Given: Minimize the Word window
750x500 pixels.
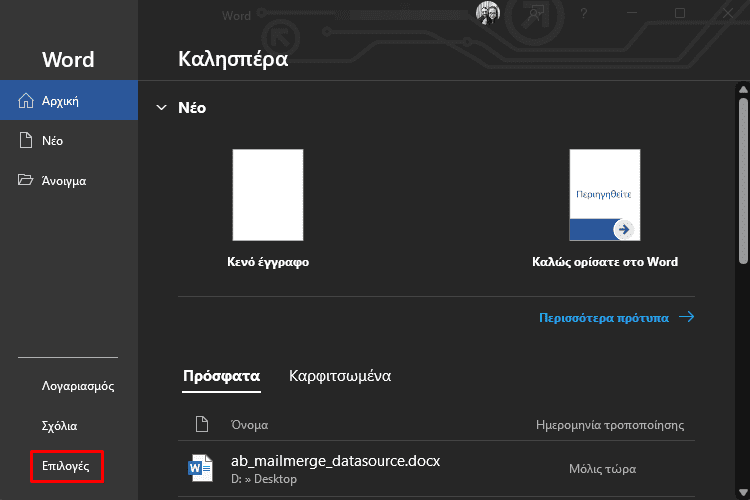Looking at the screenshot, I should coord(632,13).
